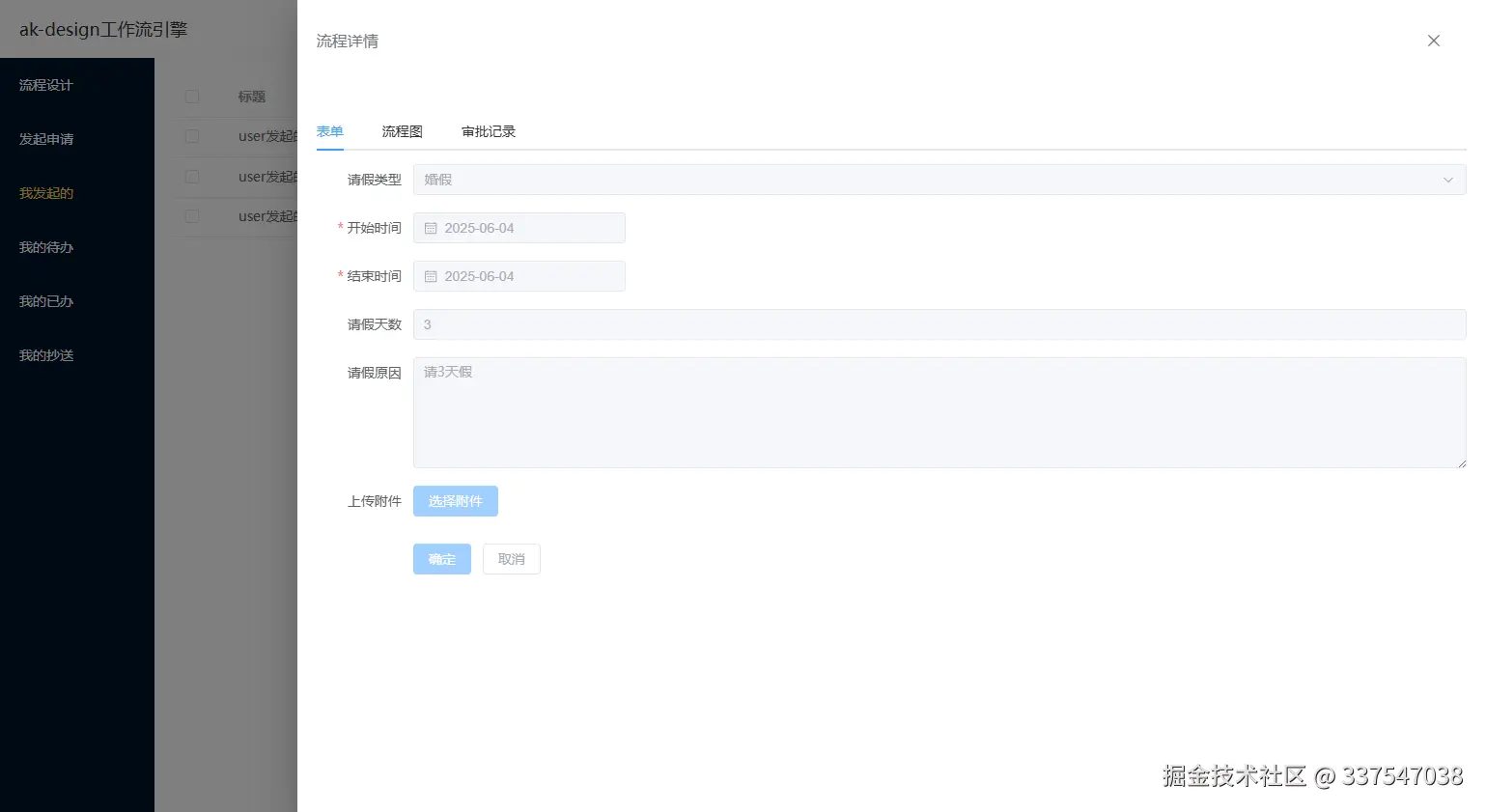Select 流程设计 in the sidebar
The width and height of the screenshot is (1486, 812).
click(x=44, y=85)
